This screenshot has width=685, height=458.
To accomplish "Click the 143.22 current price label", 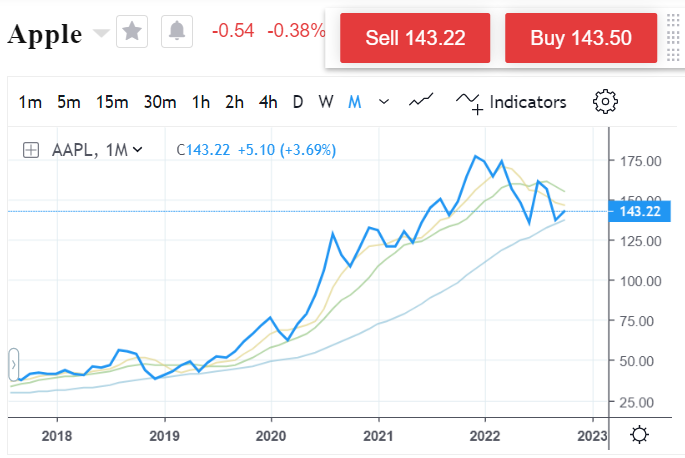I will 640,212.
